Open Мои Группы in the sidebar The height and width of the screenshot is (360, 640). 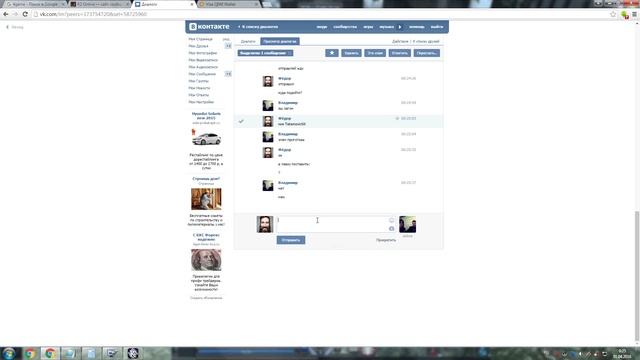tap(198, 81)
